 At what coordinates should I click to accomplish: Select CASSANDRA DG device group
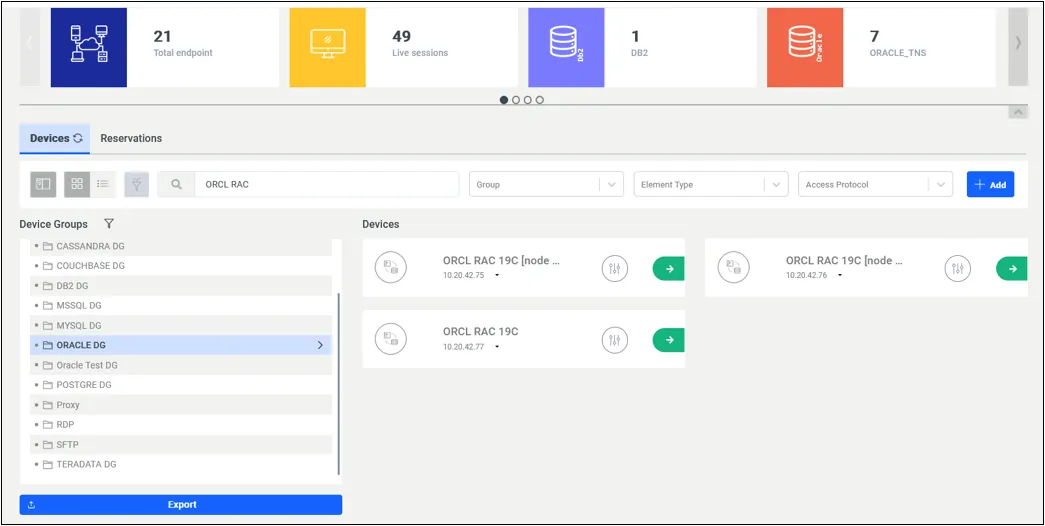point(181,246)
